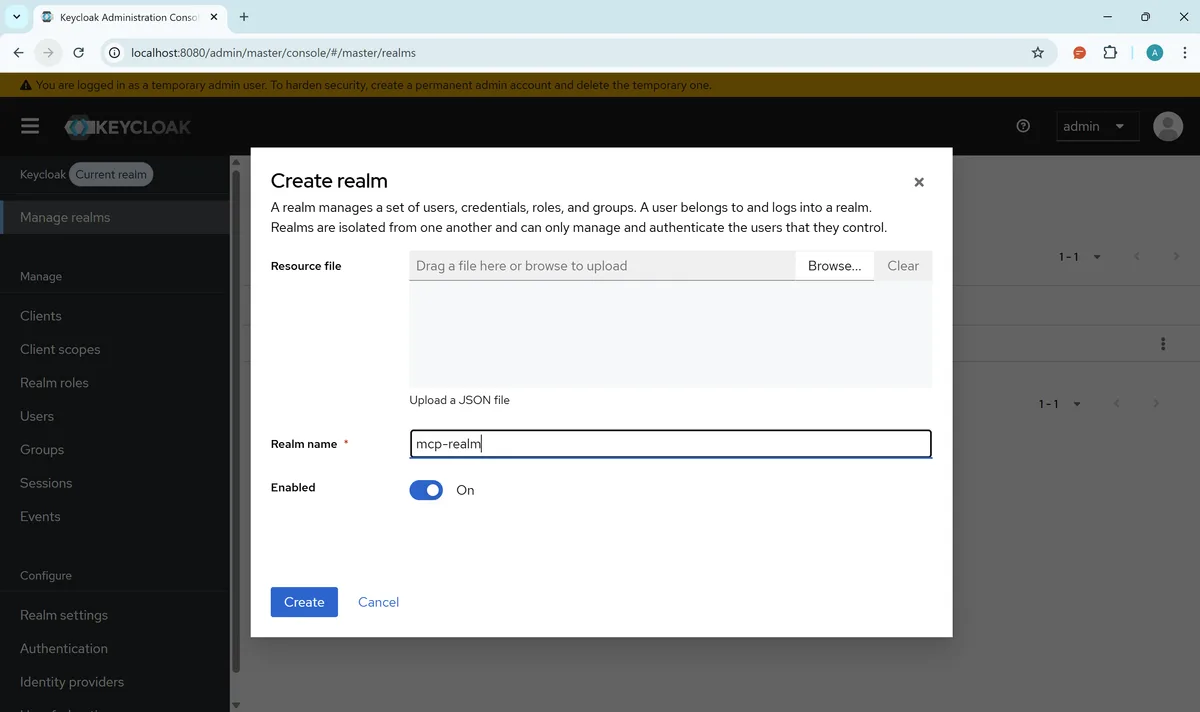
Task: Open Groups in the sidebar
Action: pyautogui.click(x=42, y=450)
